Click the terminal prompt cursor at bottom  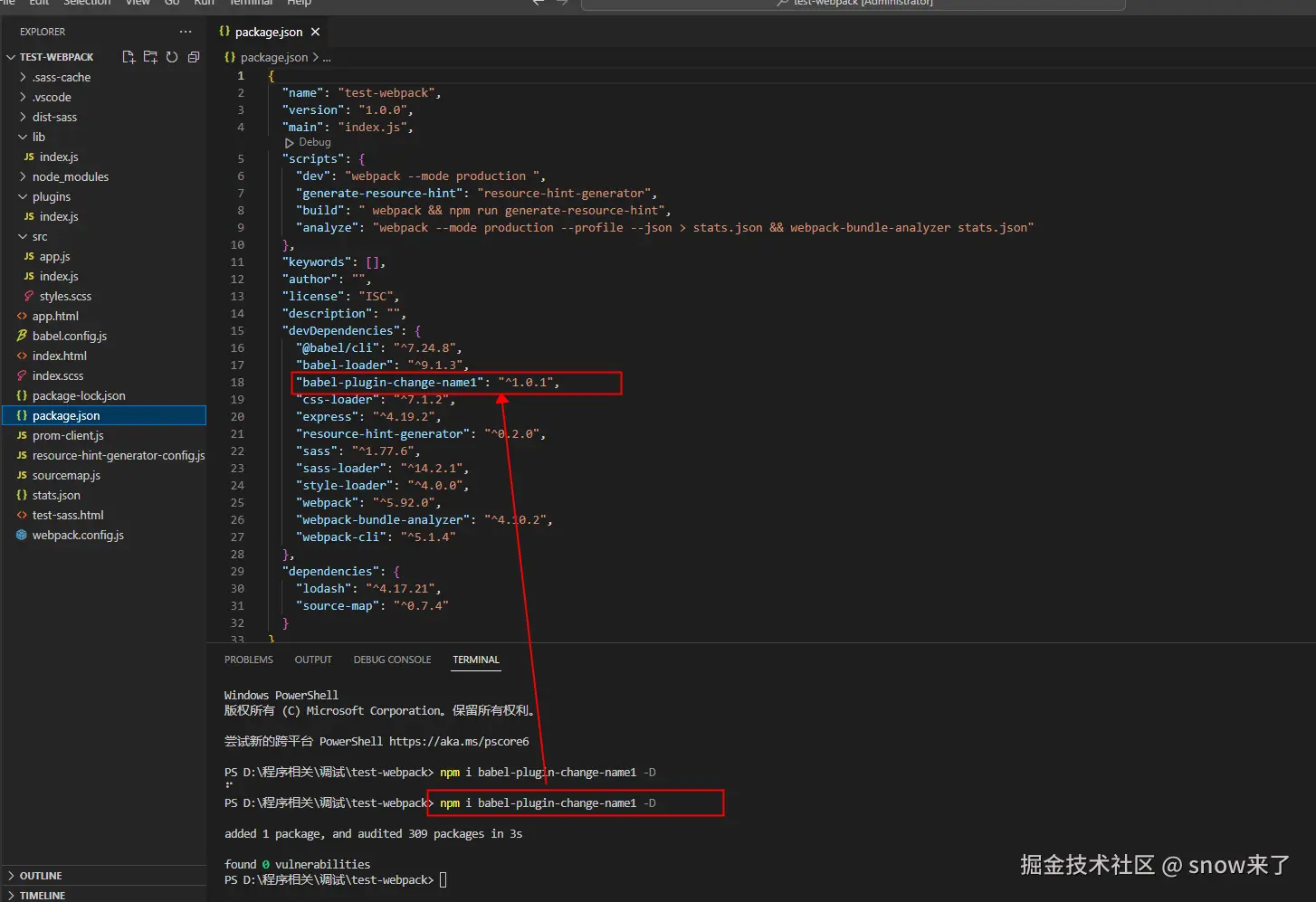click(443, 879)
